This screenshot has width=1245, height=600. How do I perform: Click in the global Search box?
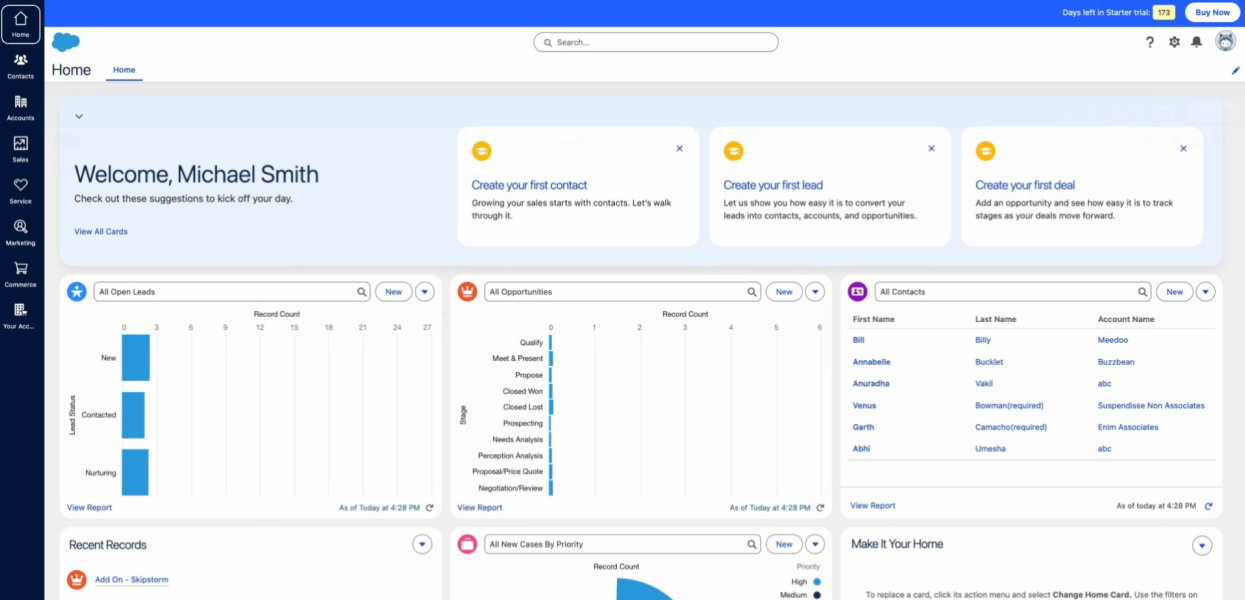click(x=656, y=42)
